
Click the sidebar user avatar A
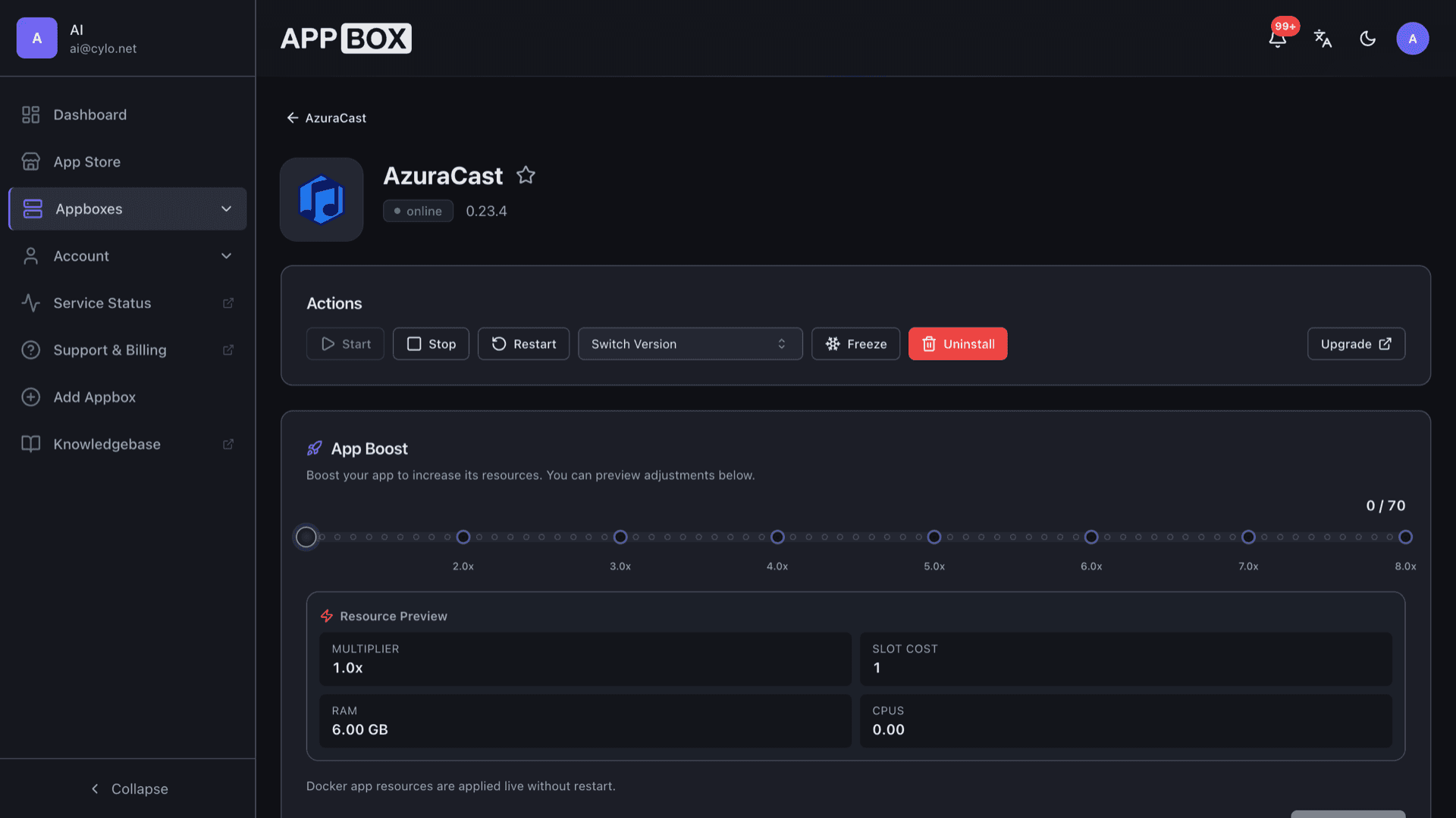(36, 38)
